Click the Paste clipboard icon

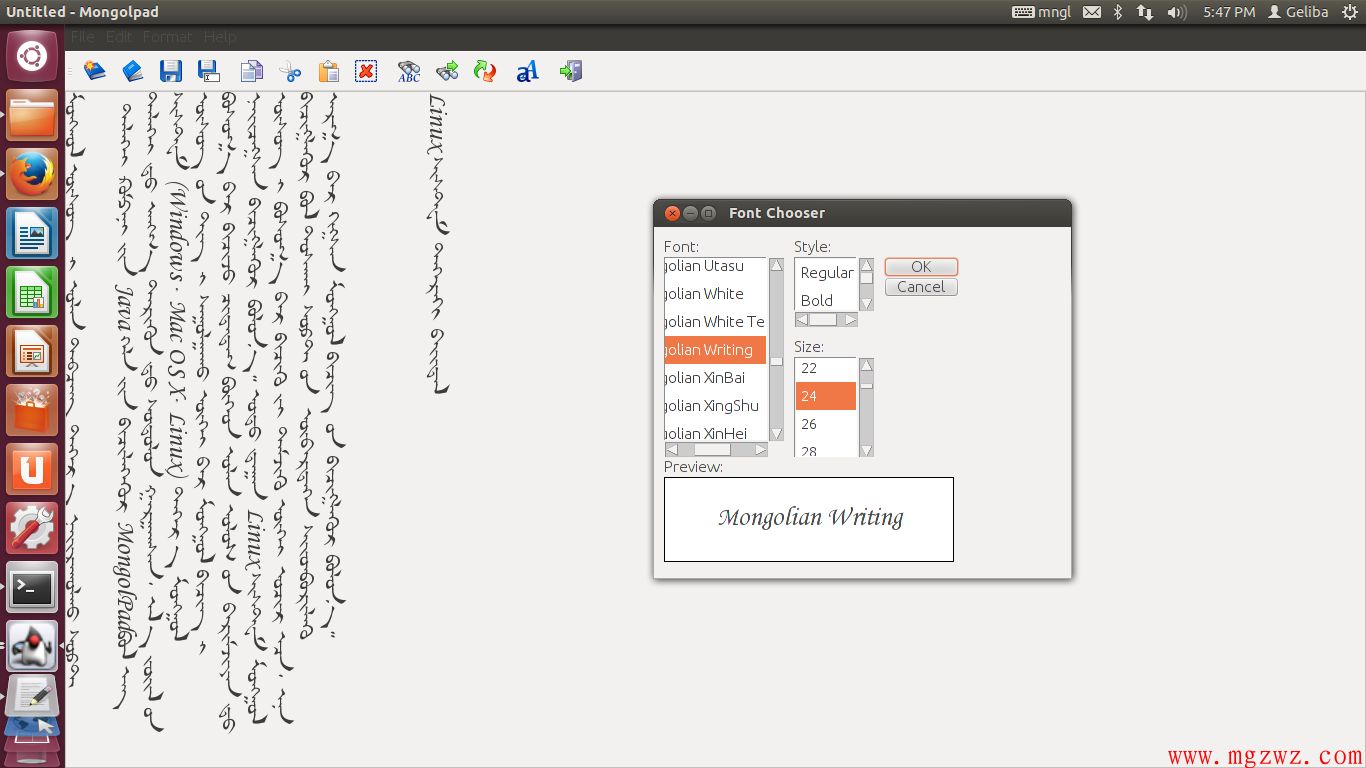click(329, 71)
